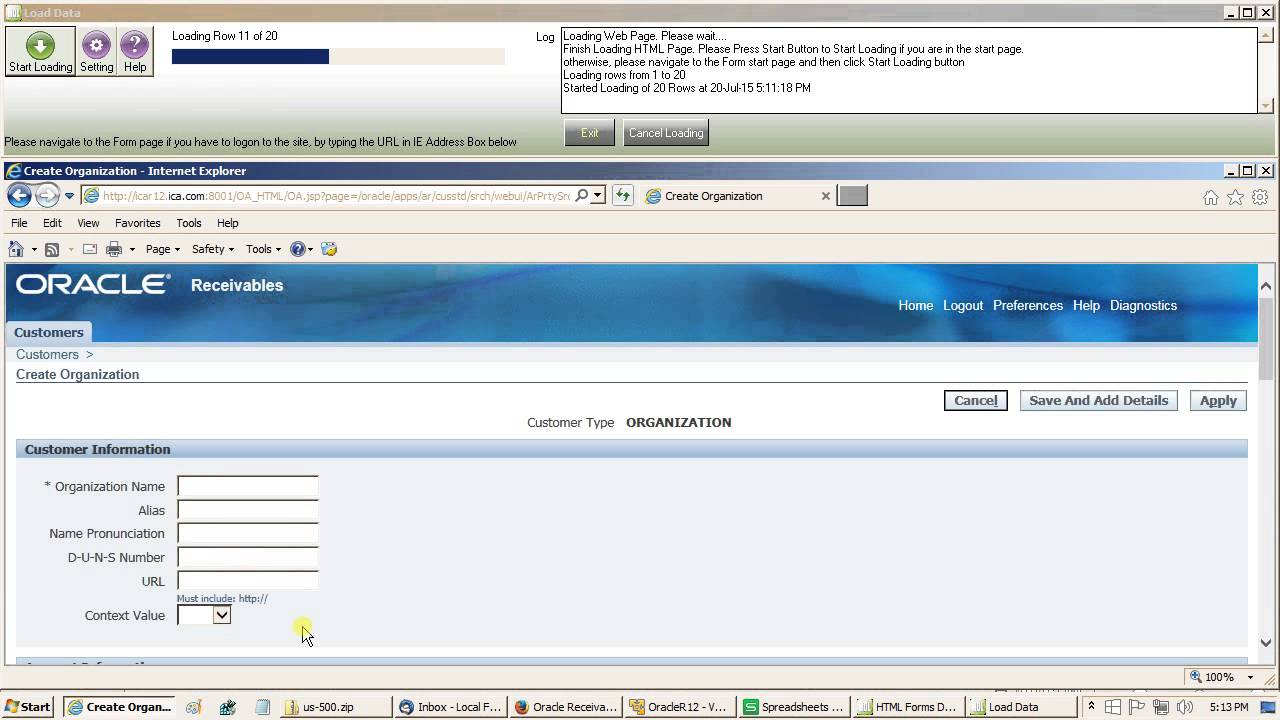The image size is (1280, 720).
Task: Click the command bar Home icon
Action: click(x=16, y=249)
